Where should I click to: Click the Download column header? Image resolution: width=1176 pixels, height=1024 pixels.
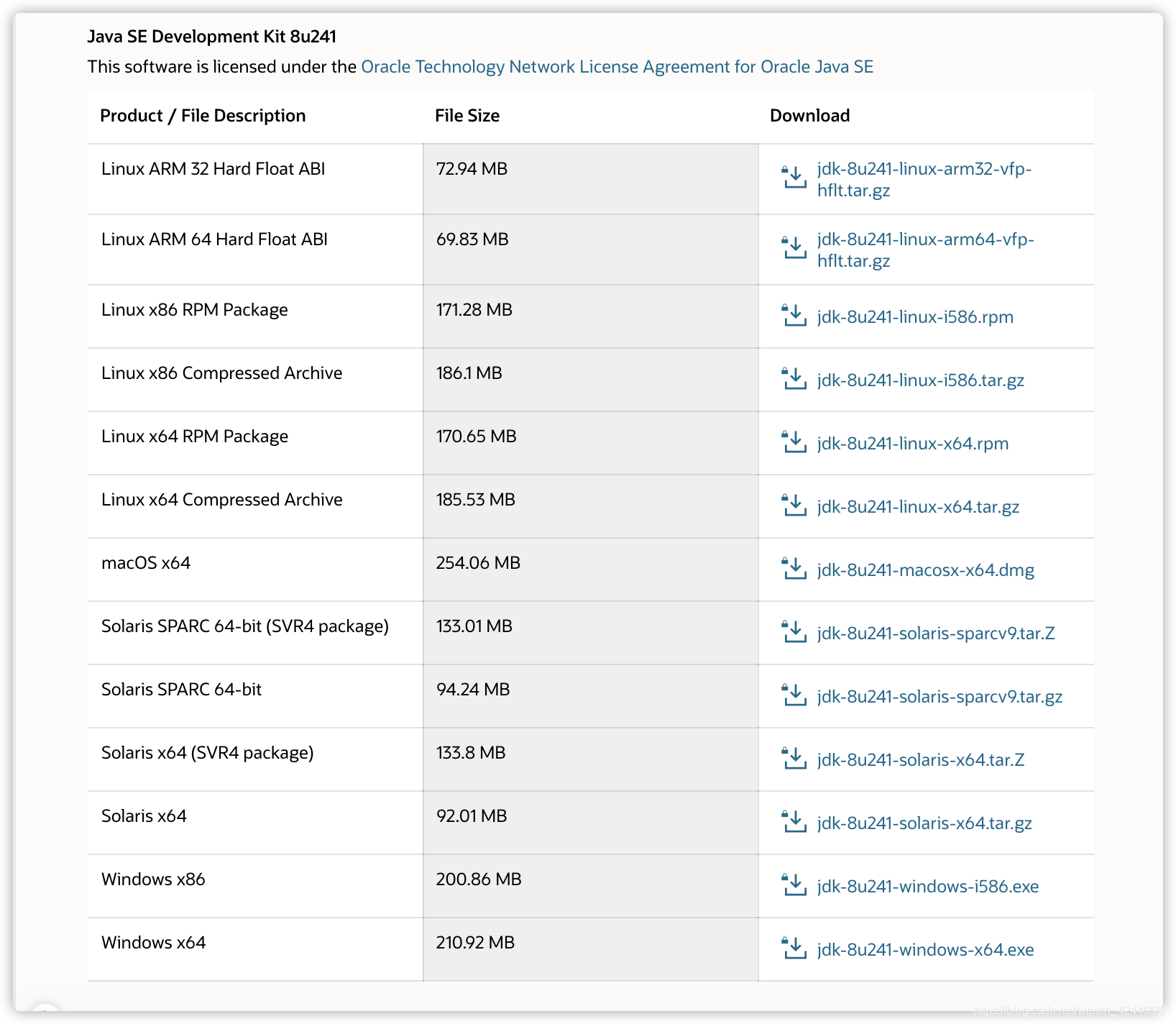(809, 116)
